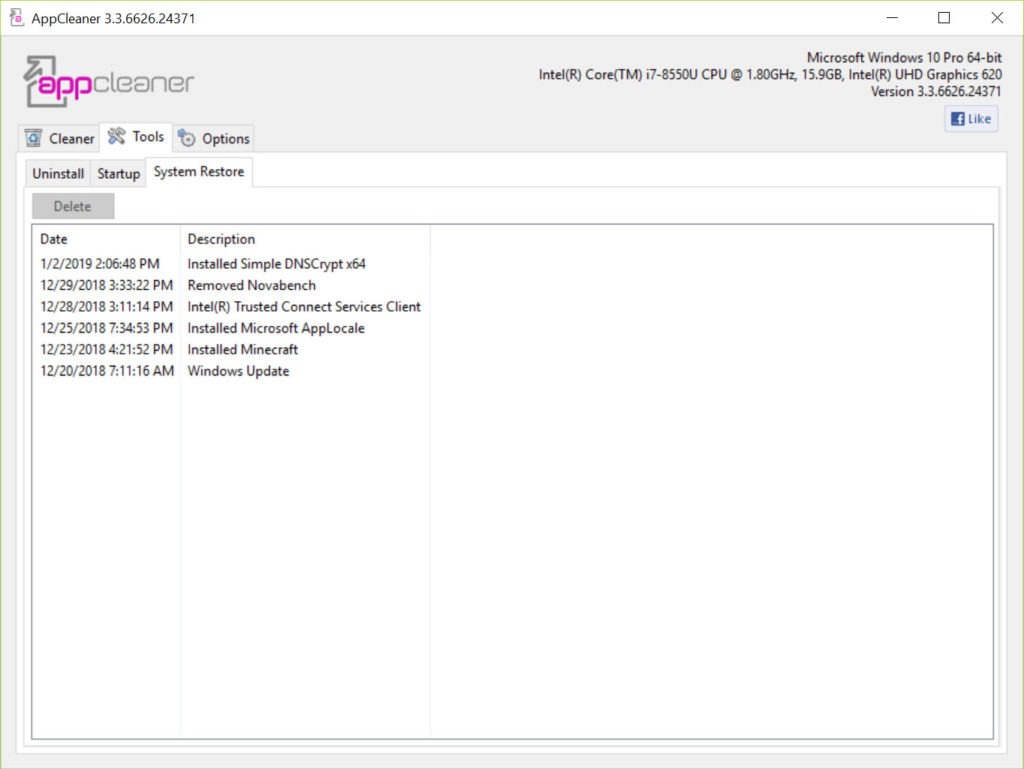Click the Microsoft Windows 10 Pro 64-bit text
Image resolution: width=1024 pixels, height=769 pixels.
pyautogui.click(x=904, y=57)
